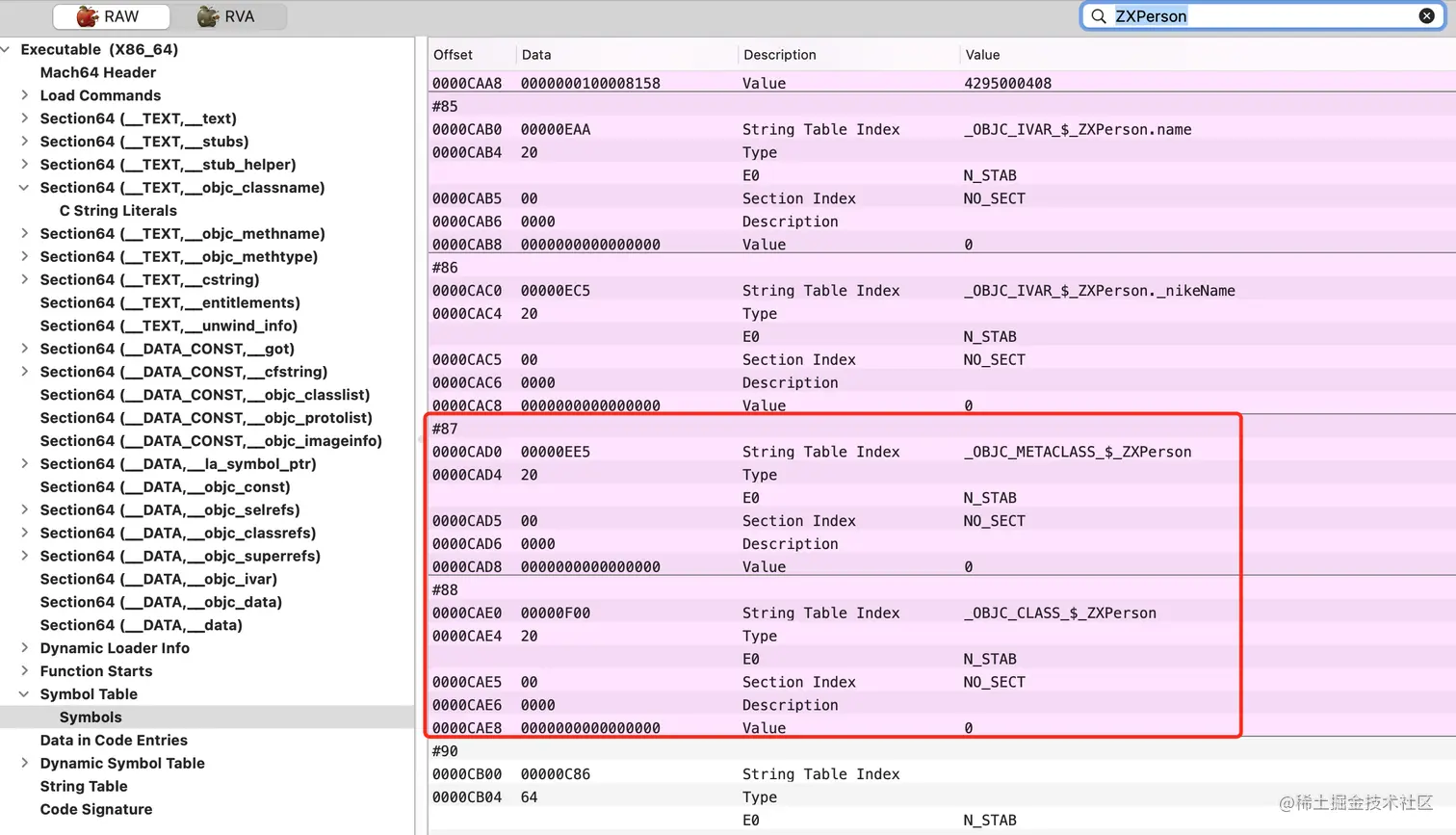Select Section64 (__DATA,__objc_data) item
Viewport: 1456px width, 835px height.
161,603
